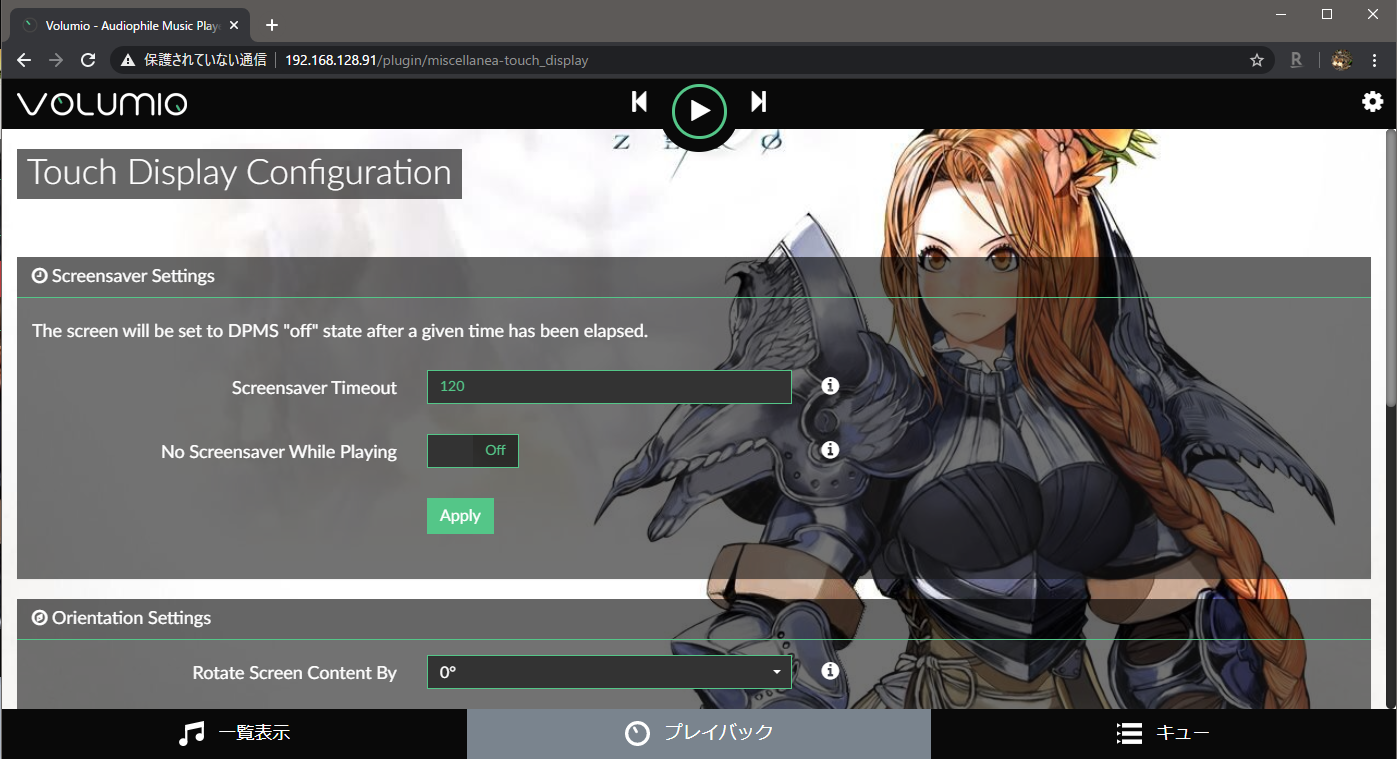Skip to next track

(759, 102)
